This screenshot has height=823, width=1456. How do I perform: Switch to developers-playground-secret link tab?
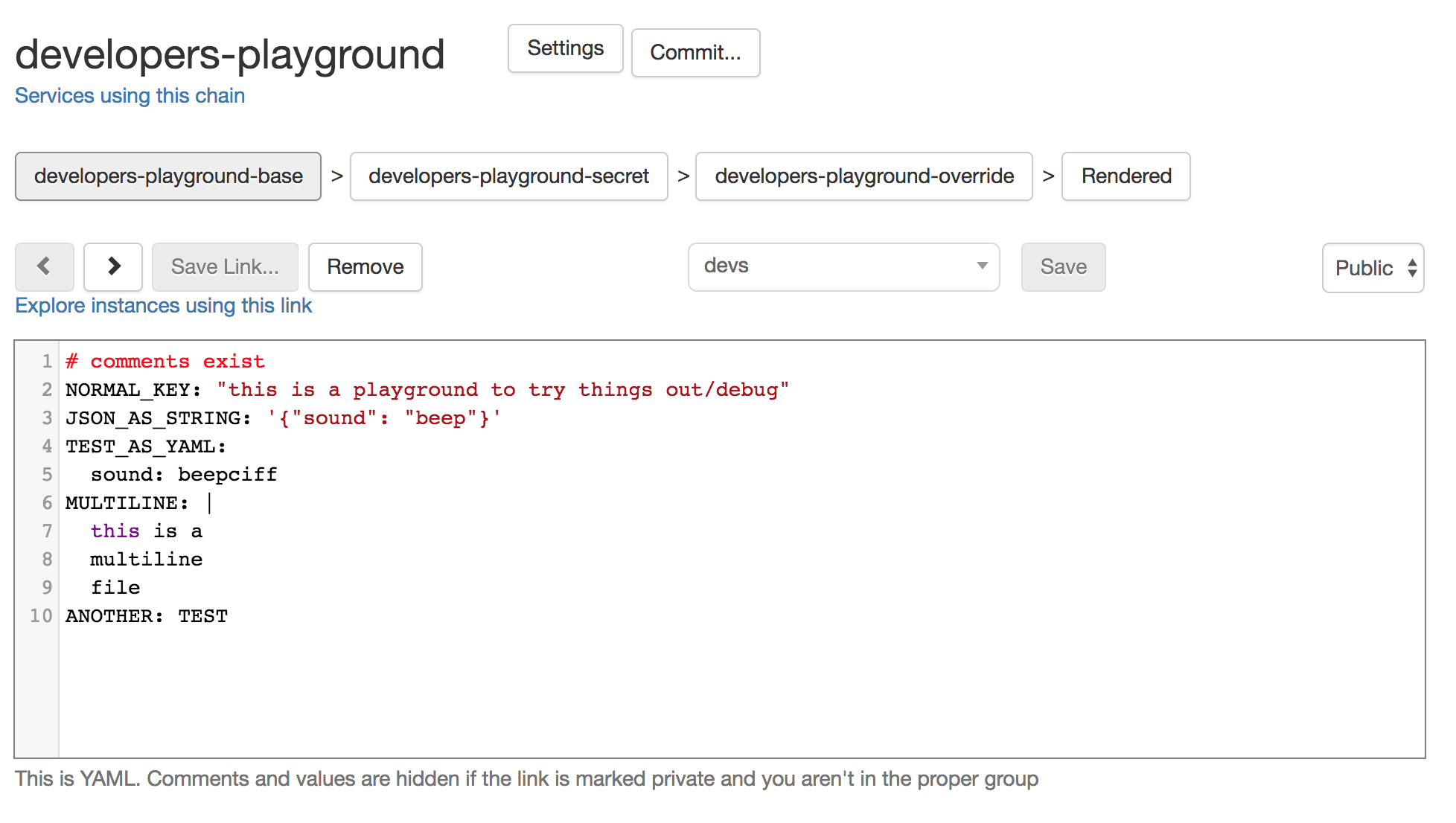[508, 176]
